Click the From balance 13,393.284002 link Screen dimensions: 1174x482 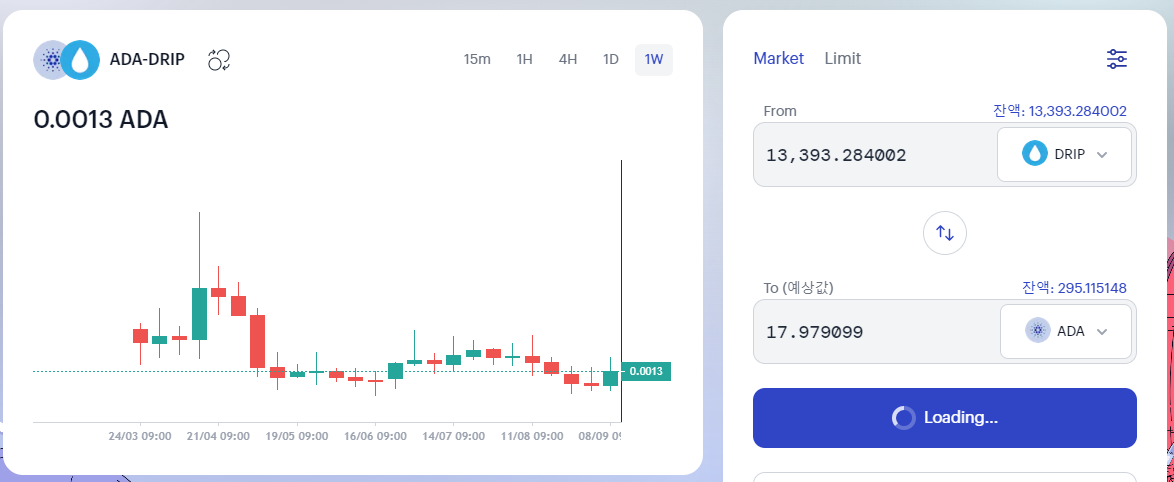tap(1059, 111)
